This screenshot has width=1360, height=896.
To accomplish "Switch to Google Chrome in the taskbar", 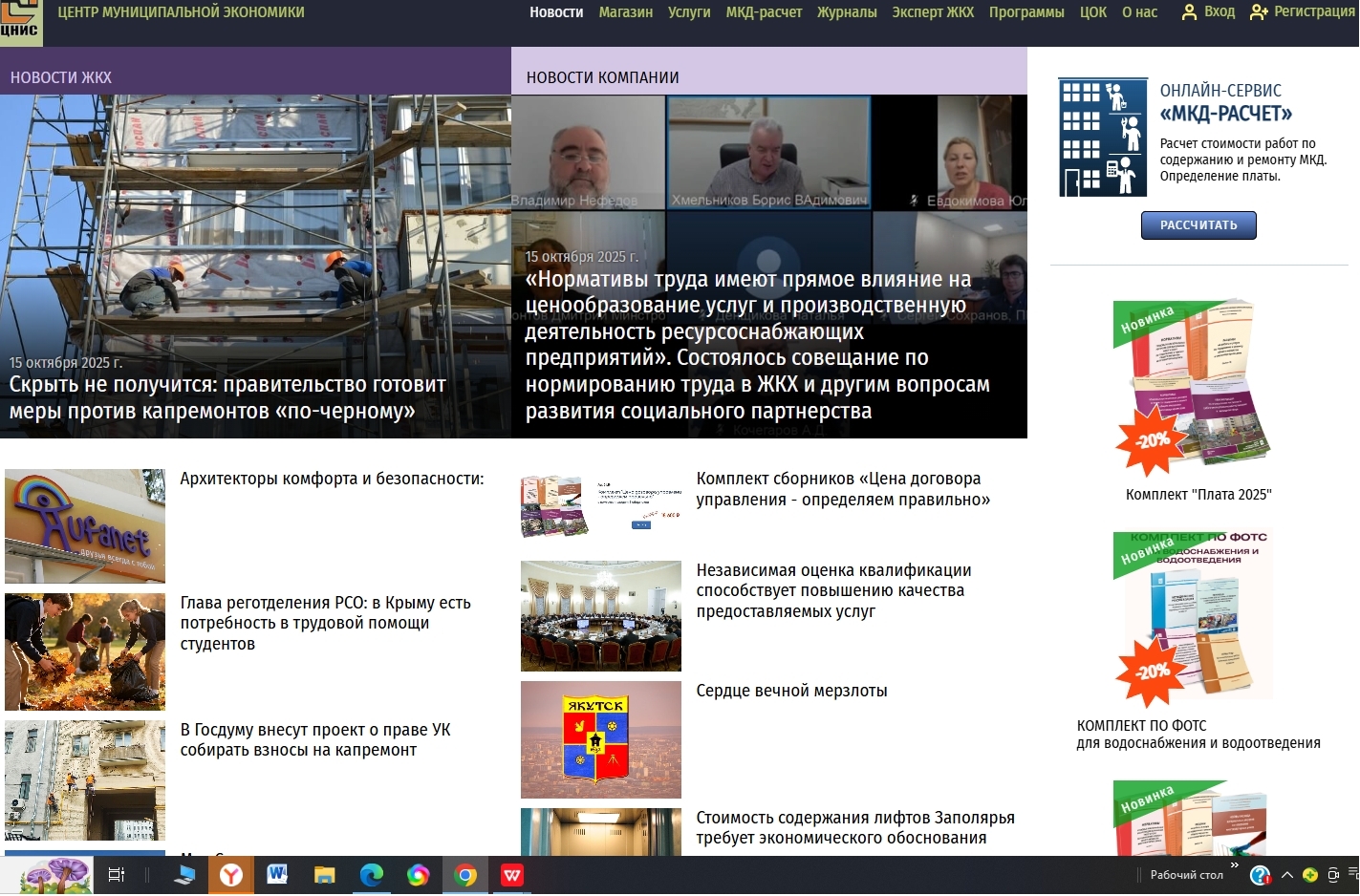I will coord(465,875).
